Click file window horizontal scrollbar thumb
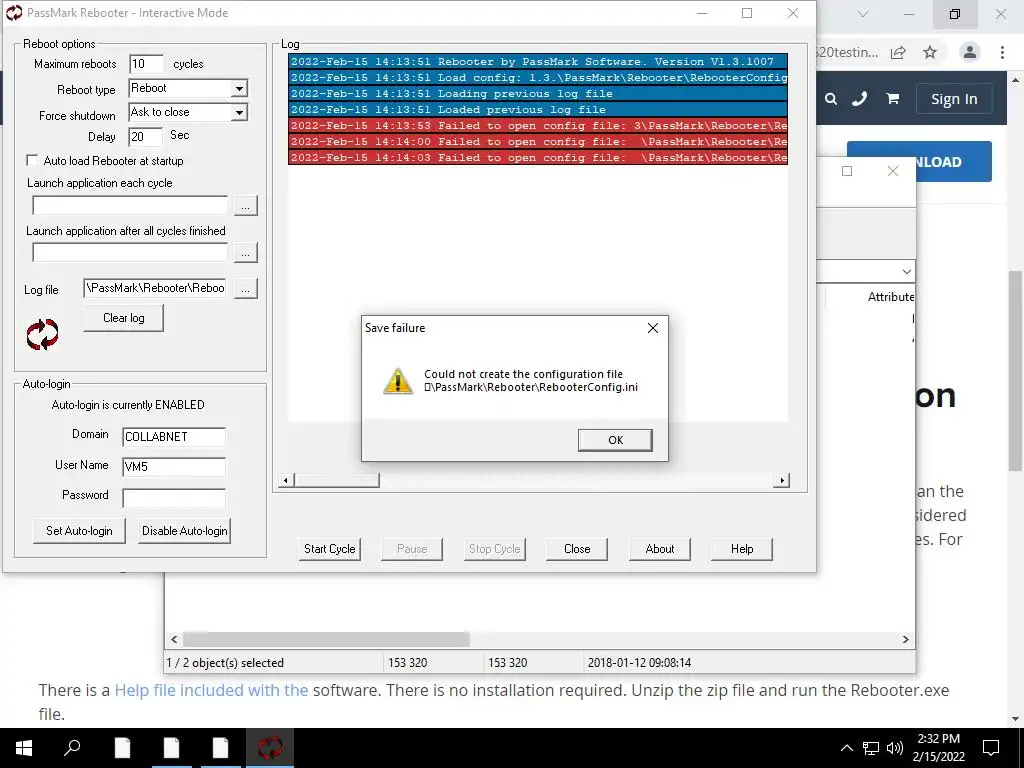Screen dimensions: 1024x768 [x=326, y=639]
